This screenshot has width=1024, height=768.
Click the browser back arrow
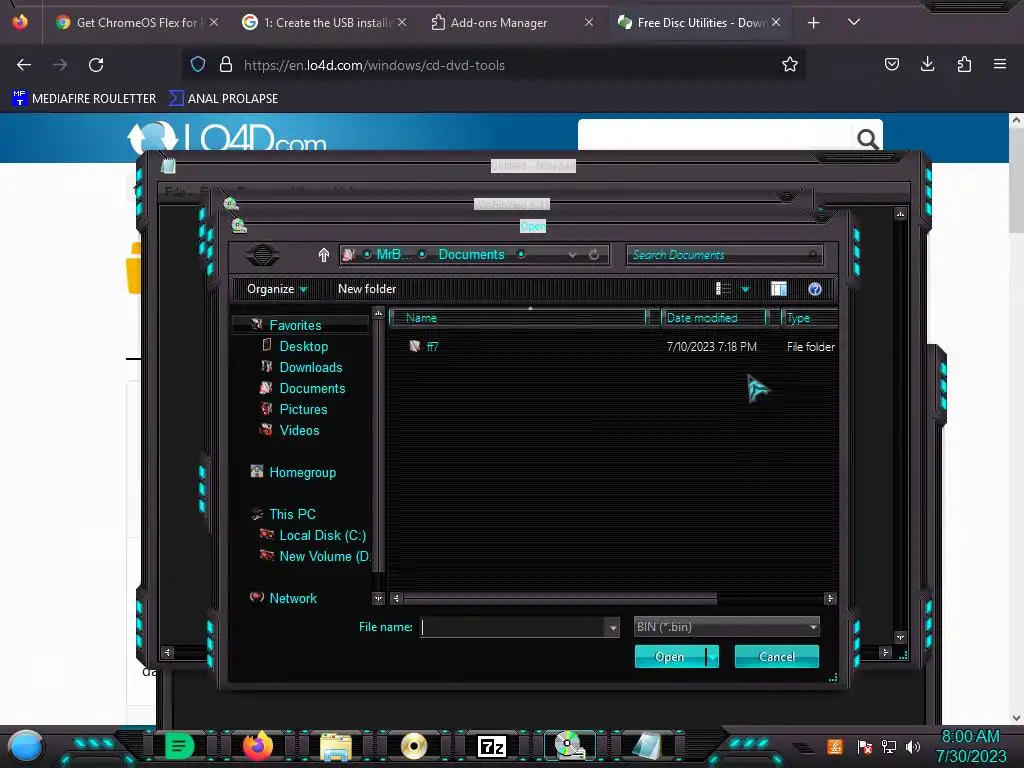[24, 65]
